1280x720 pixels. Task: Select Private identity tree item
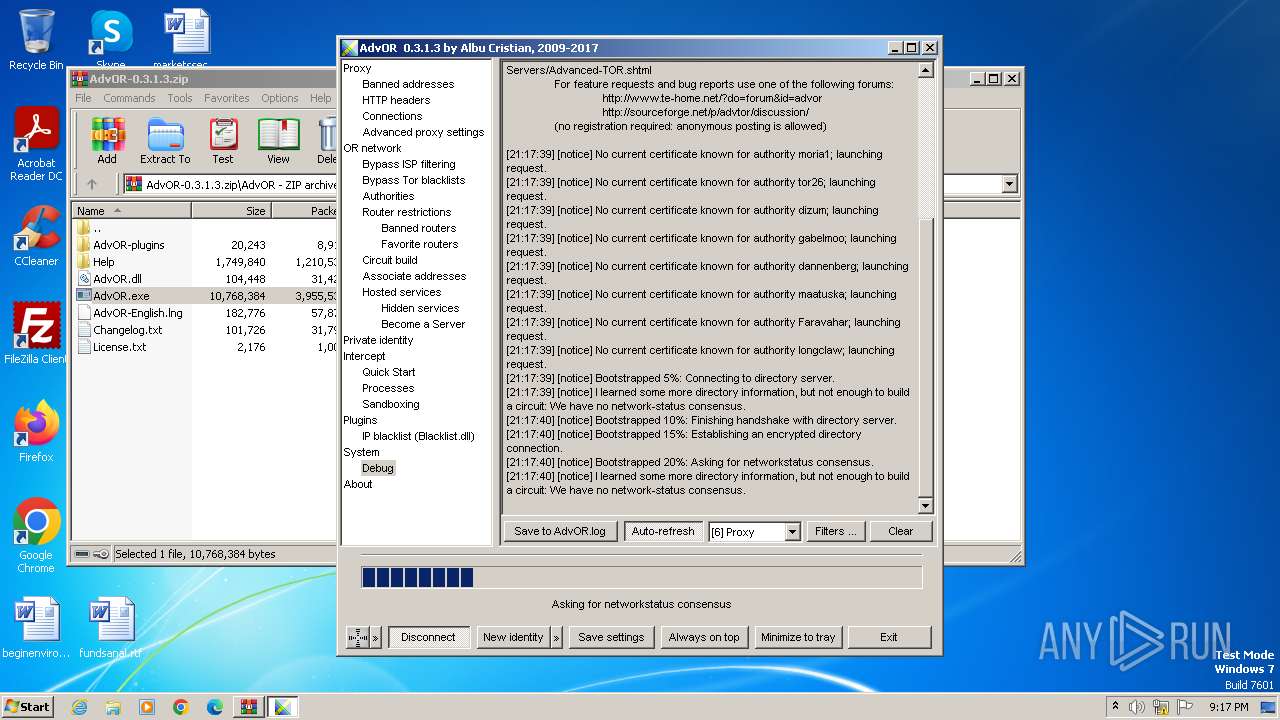point(378,340)
